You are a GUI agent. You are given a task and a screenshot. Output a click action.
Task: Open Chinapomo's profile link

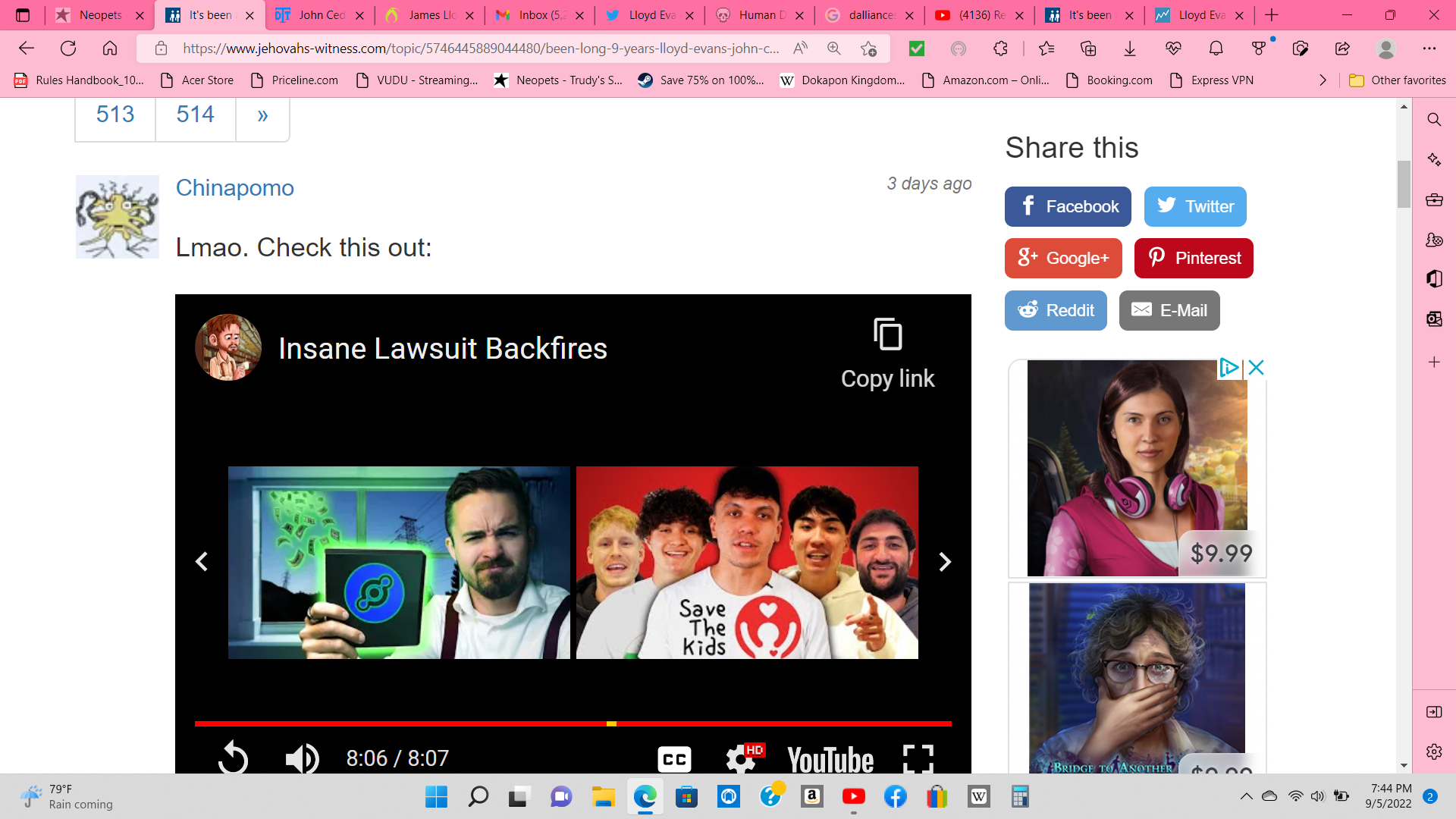(235, 188)
